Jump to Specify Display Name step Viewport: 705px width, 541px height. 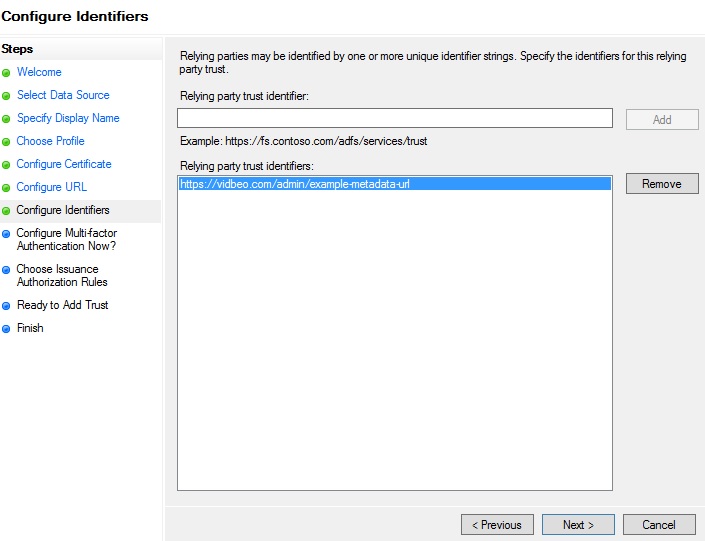(x=68, y=118)
